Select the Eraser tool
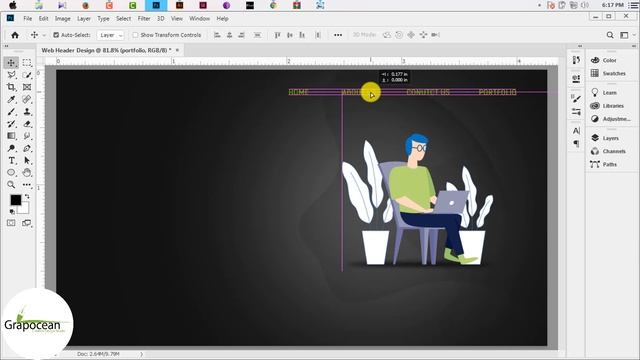Screen dimensions: 640x360 point(27,124)
